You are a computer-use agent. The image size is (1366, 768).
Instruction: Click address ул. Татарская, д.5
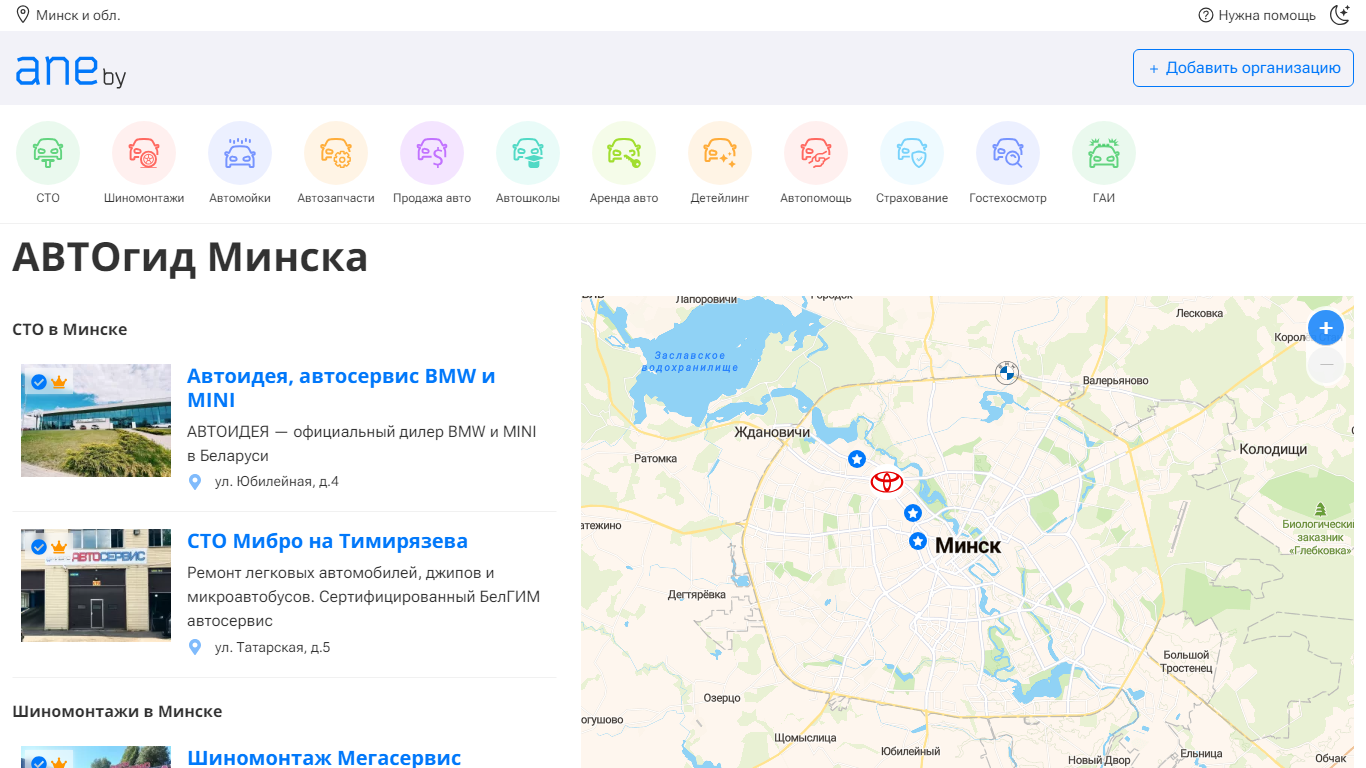coord(272,648)
